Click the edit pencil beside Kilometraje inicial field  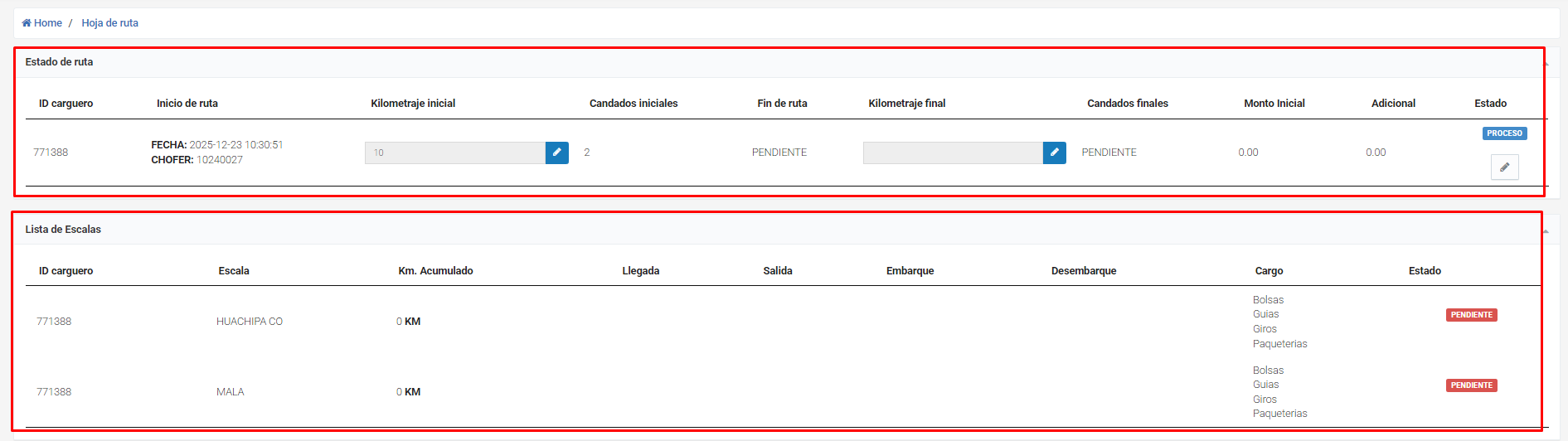click(x=556, y=153)
